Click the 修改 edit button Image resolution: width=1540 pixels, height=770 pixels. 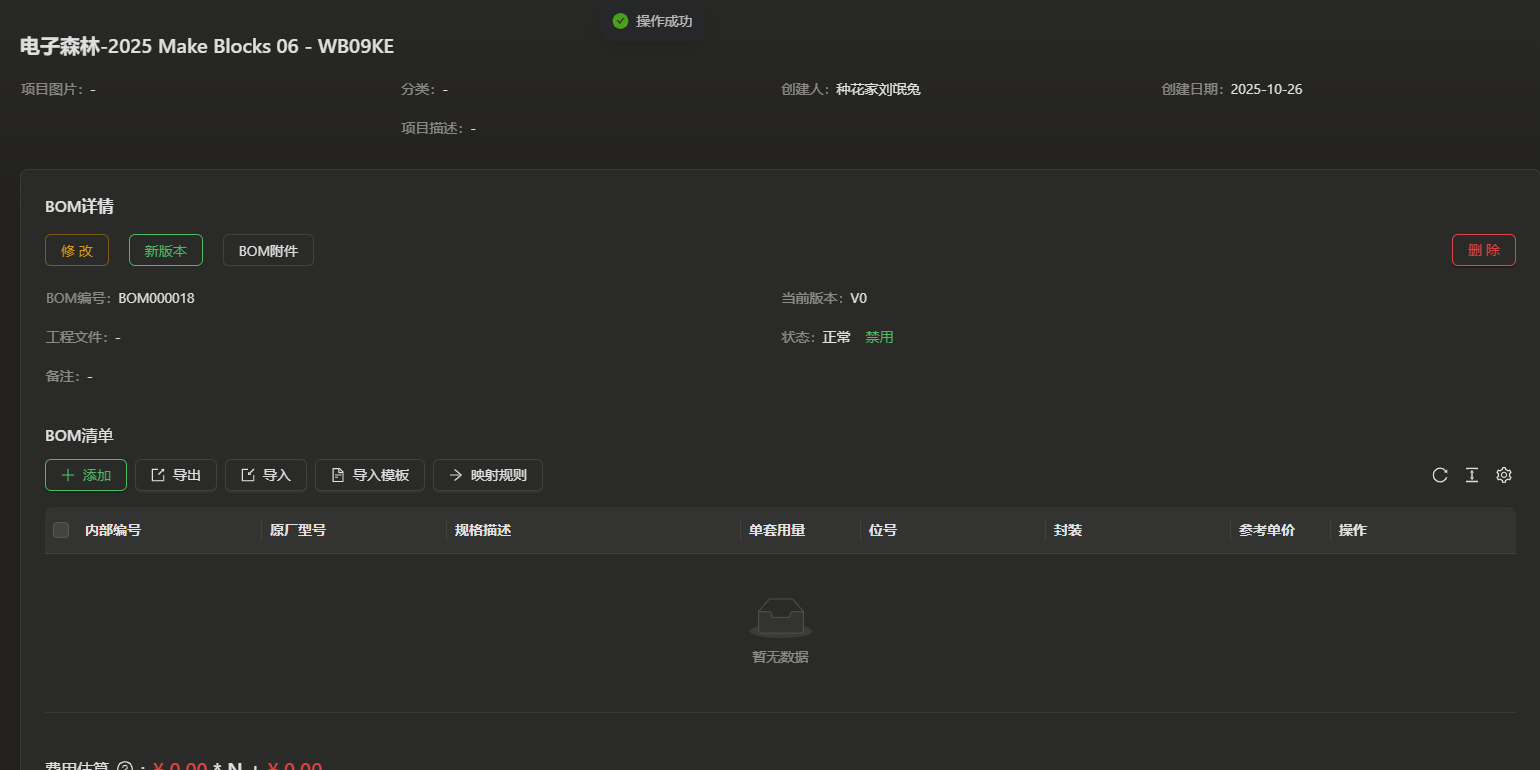[77, 250]
